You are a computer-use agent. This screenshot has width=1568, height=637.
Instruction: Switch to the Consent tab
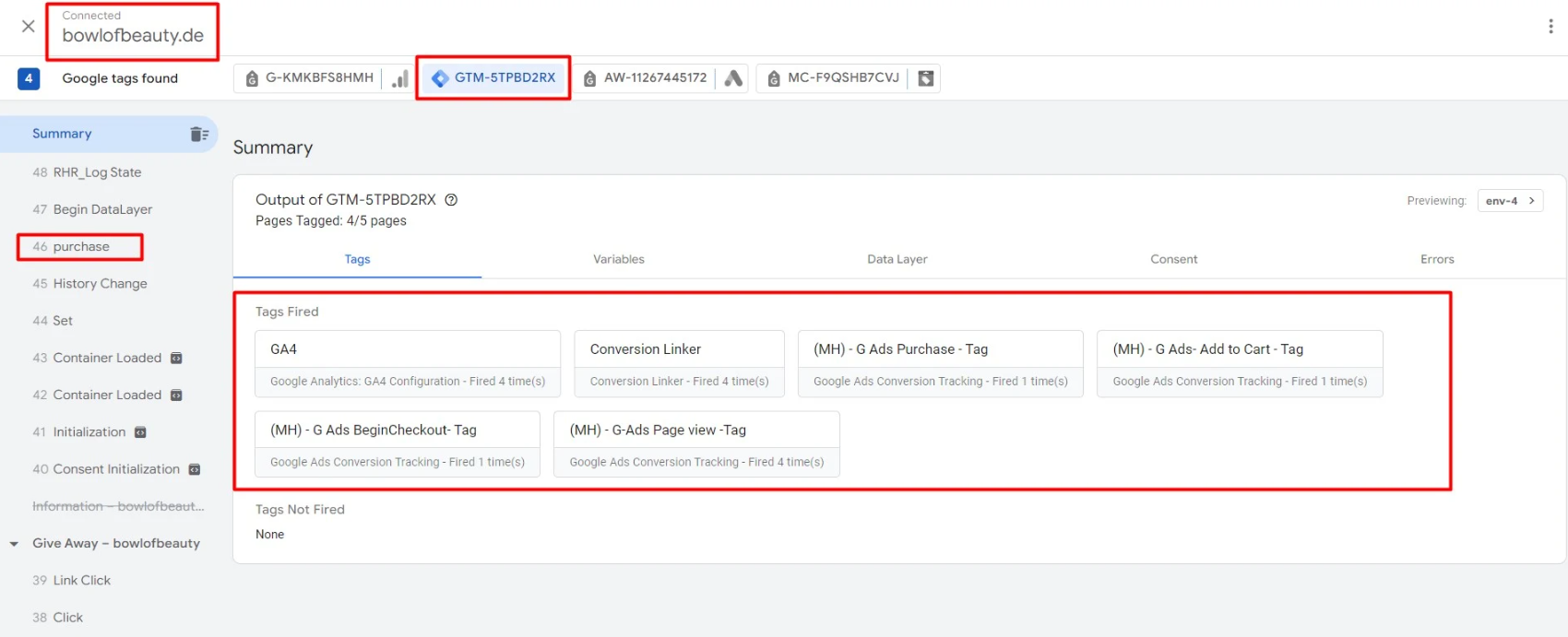pyautogui.click(x=1173, y=259)
